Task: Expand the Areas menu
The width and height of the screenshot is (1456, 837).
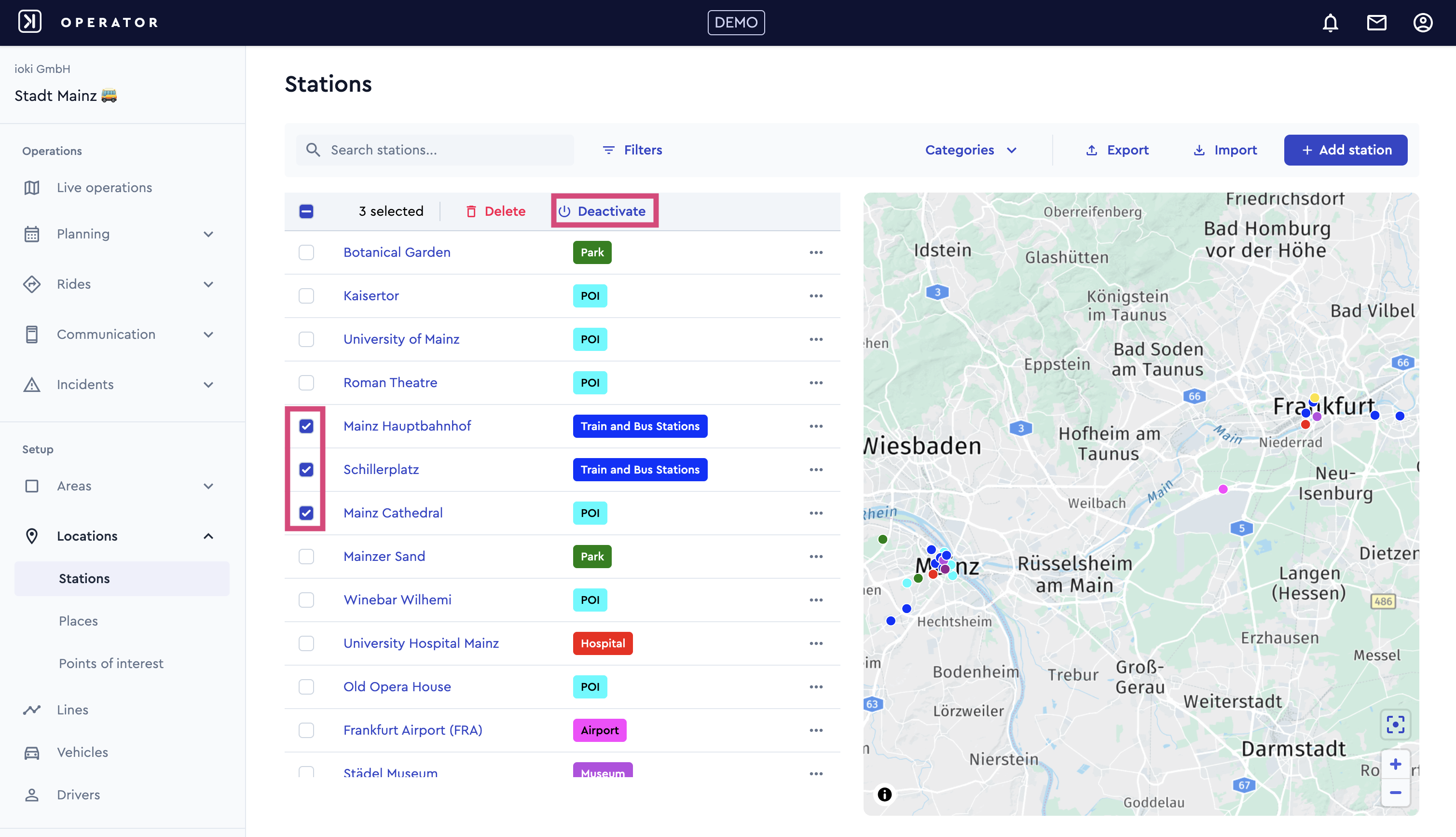Action: click(x=208, y=487)
